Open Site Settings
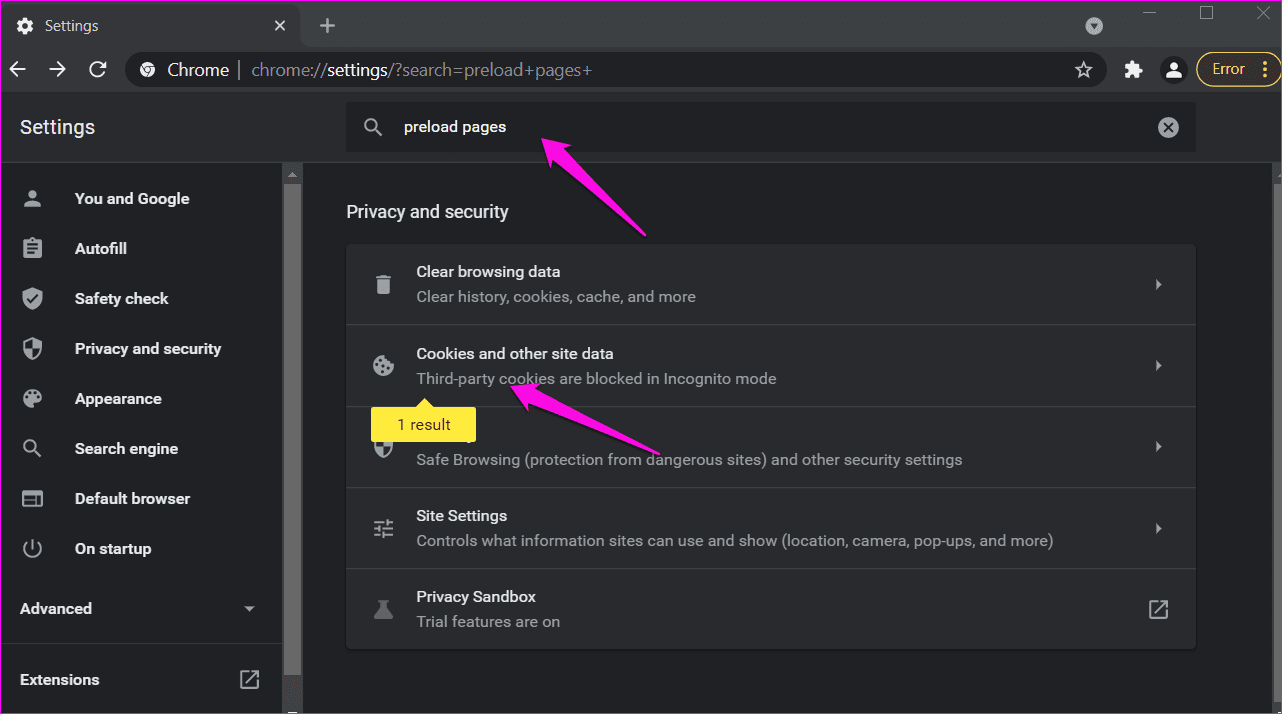Image resolution: width=1282 pixels, height=714 pixels. (770, 528)
